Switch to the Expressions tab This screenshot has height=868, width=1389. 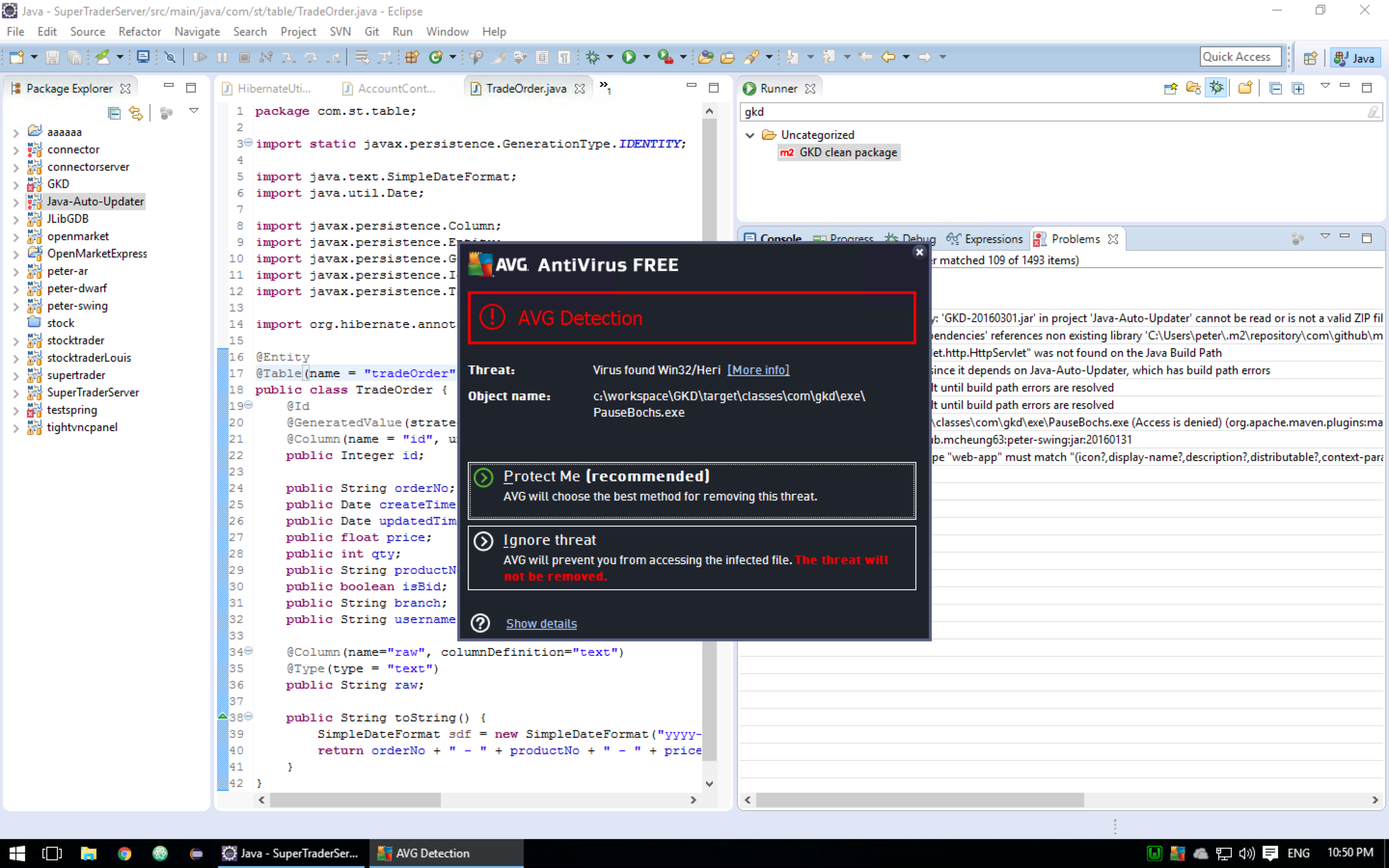point(985,239)
